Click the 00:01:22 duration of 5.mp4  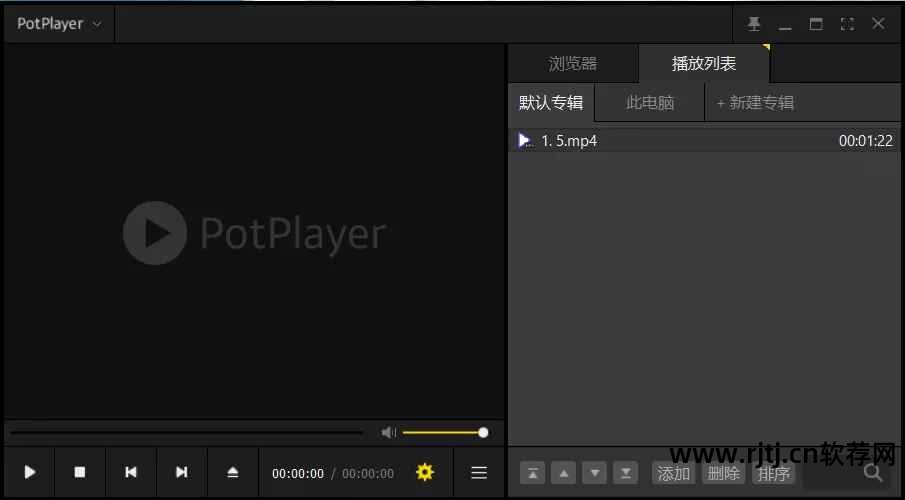(865, 141)
